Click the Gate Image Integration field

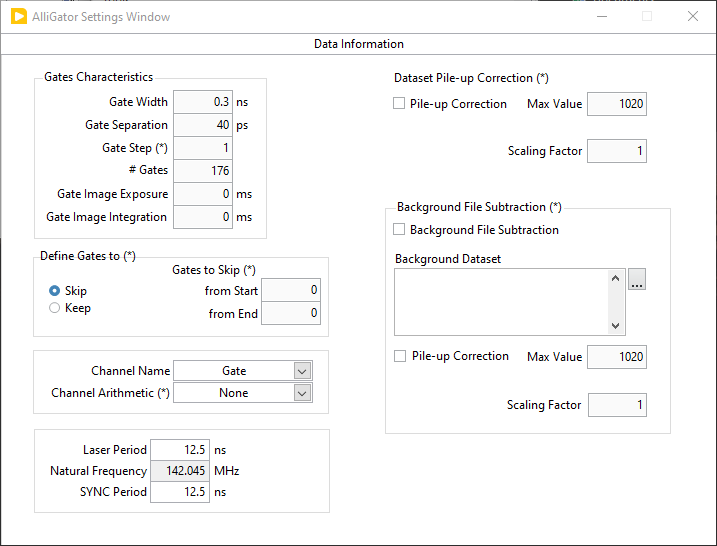pos(203,217)
